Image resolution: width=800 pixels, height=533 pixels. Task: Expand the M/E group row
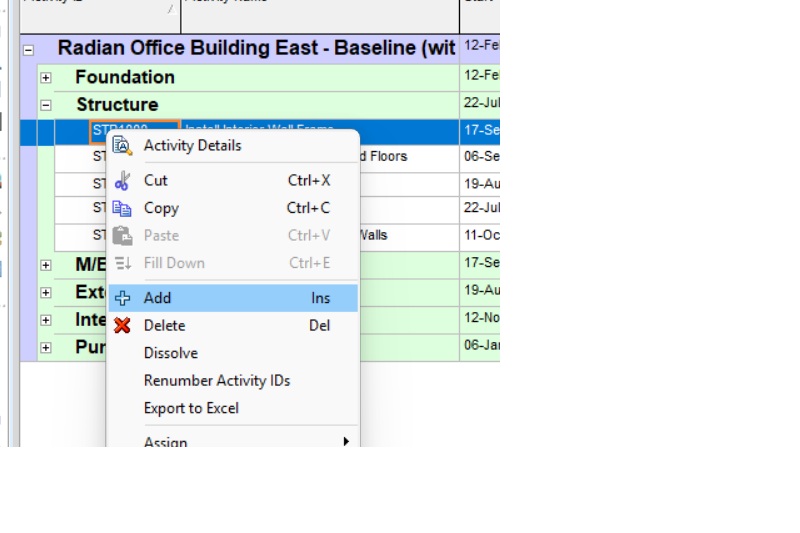click(45, 265)
